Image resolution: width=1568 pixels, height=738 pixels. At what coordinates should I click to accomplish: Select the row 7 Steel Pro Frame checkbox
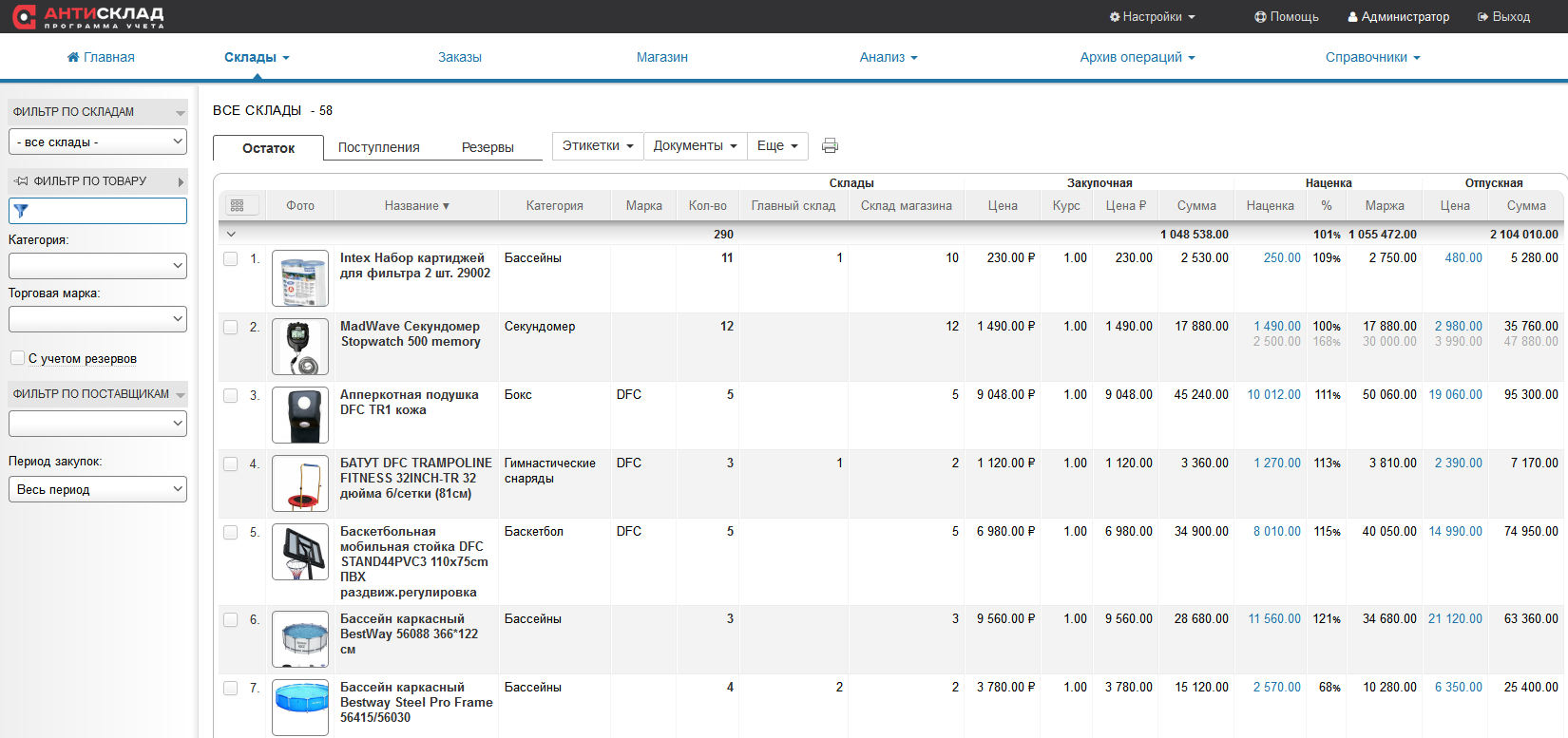pyautogui.click(x=230, y=688)
